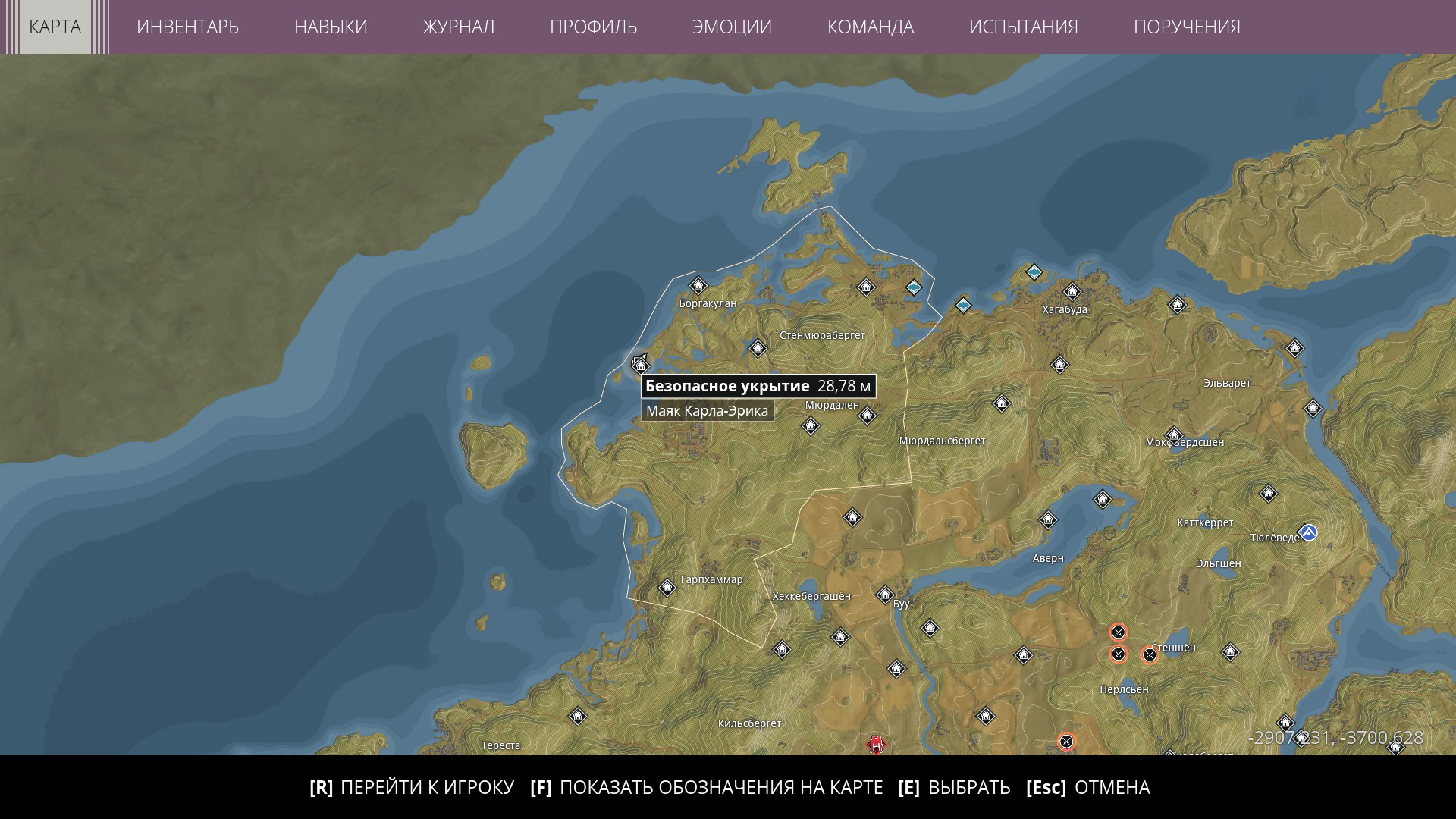Click the Гарпхаммар place label
Viewport: 1456px width, 819px height.
pos(711,579)
